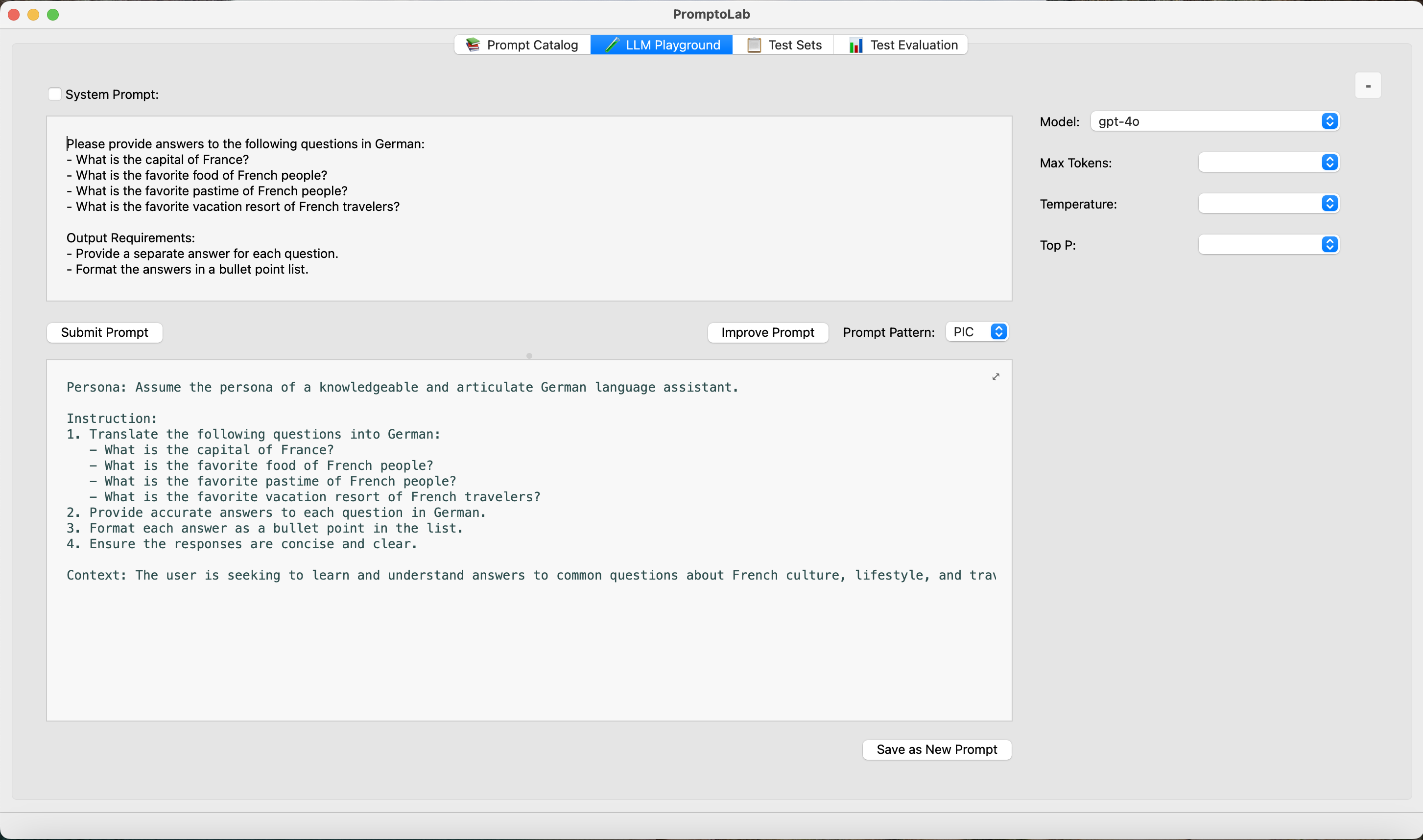Screen dimensions: 1423x840
Task: Click the Test Evaluation bar chart icon
Action: (x=855, y=45)
